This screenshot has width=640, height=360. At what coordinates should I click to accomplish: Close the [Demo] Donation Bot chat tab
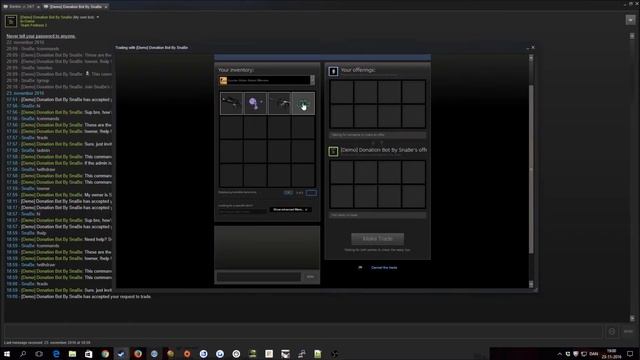click(106, 7)
